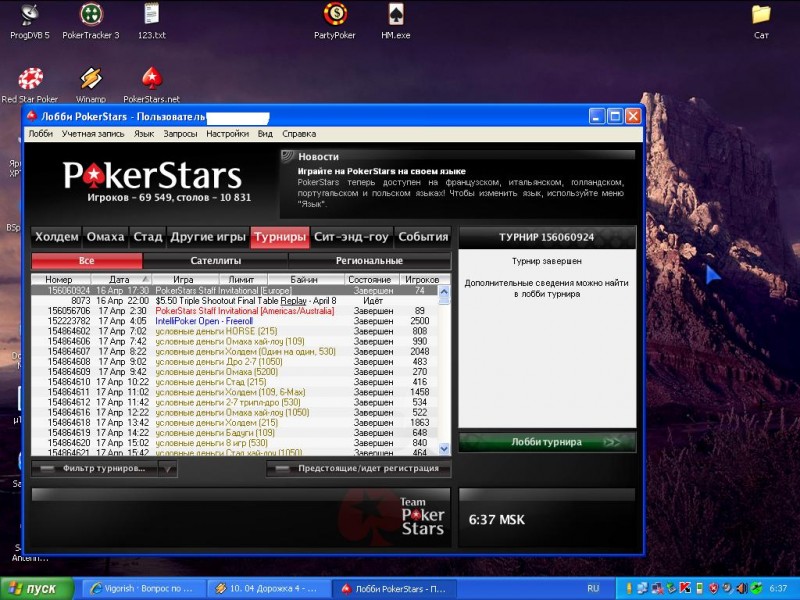Switch to the События tab
The width and height of the screenshot is (800, 600).
click(x=423, y=237)
